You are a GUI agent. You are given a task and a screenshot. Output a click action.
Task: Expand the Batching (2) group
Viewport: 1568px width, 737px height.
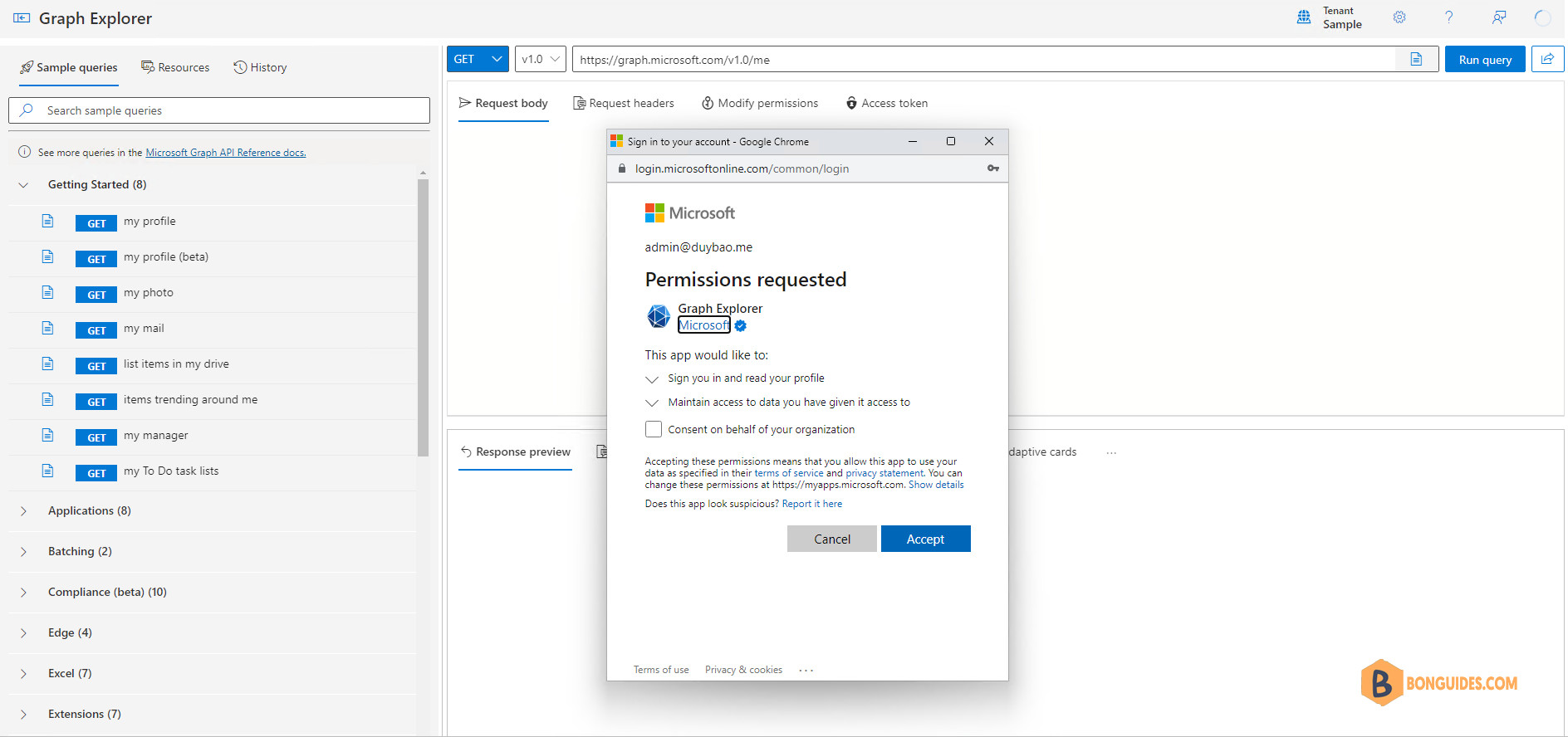click(23, 552)
